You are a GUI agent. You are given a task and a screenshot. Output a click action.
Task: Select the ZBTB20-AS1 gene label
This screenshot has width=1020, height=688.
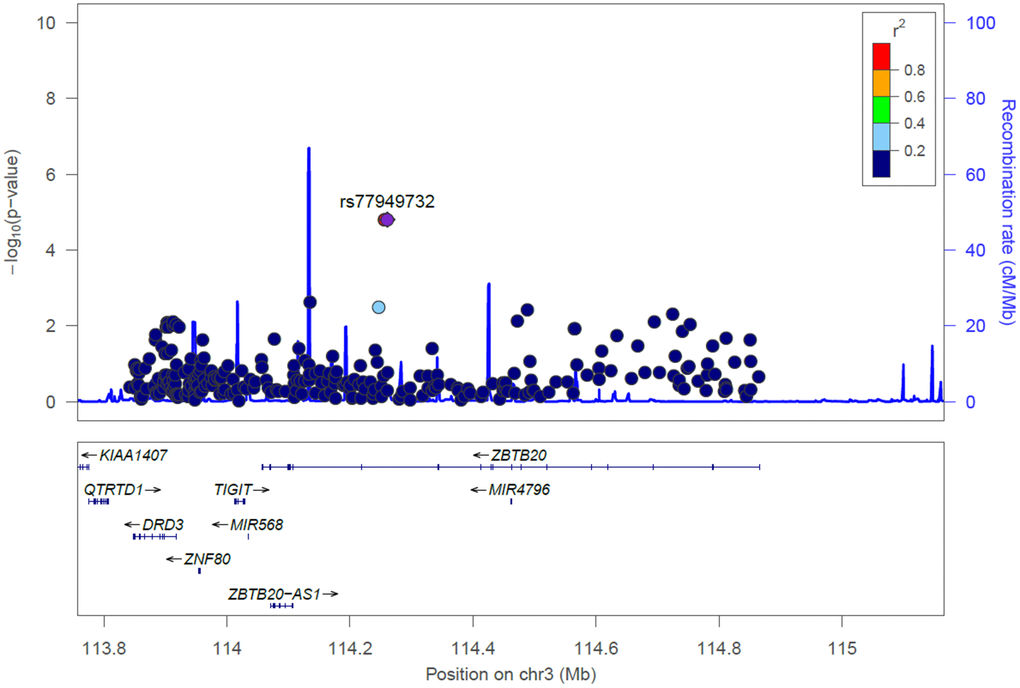pyautogui.click(x=274, y=593)
